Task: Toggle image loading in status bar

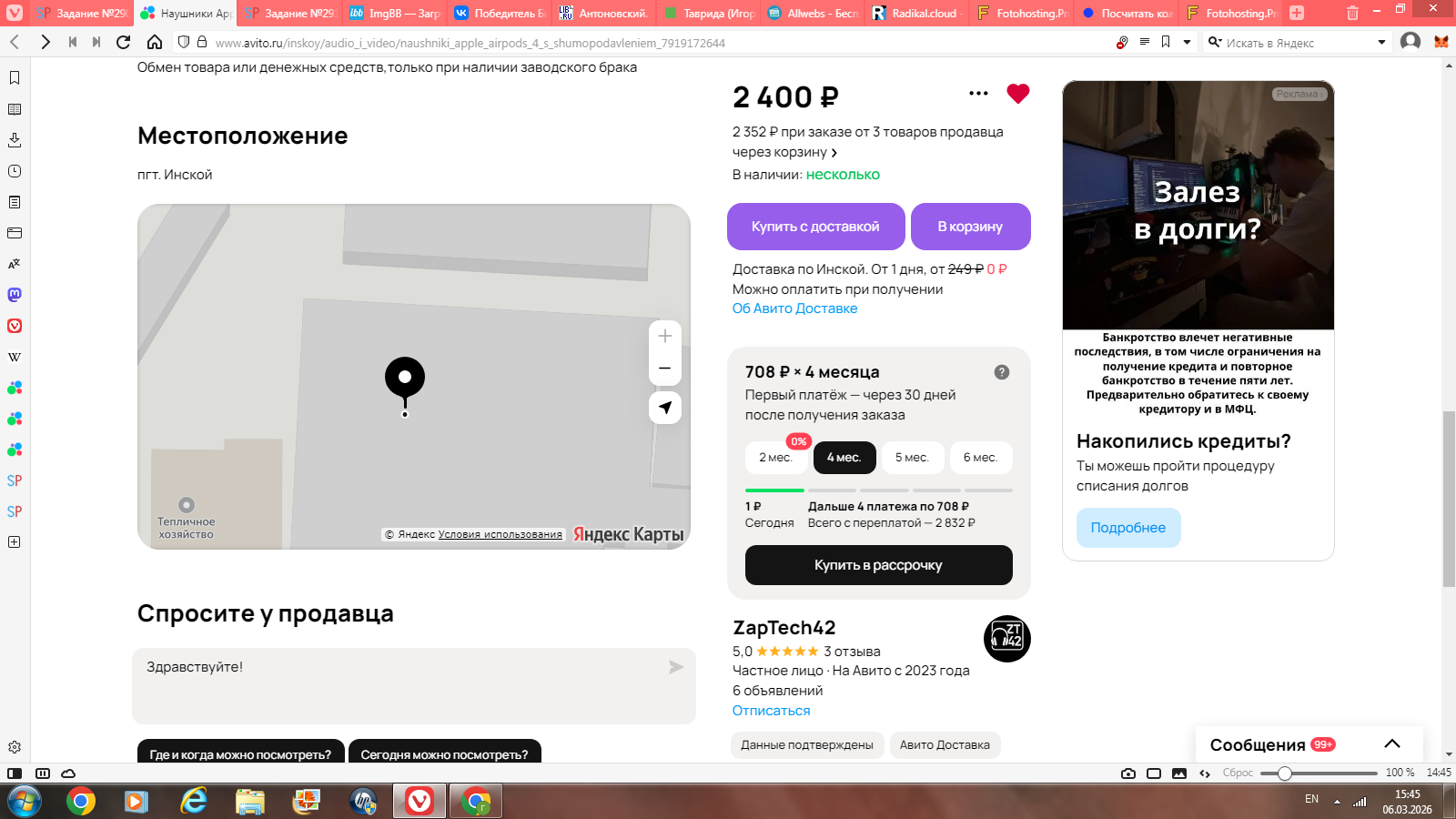Action: click(x=1179, y=773)
